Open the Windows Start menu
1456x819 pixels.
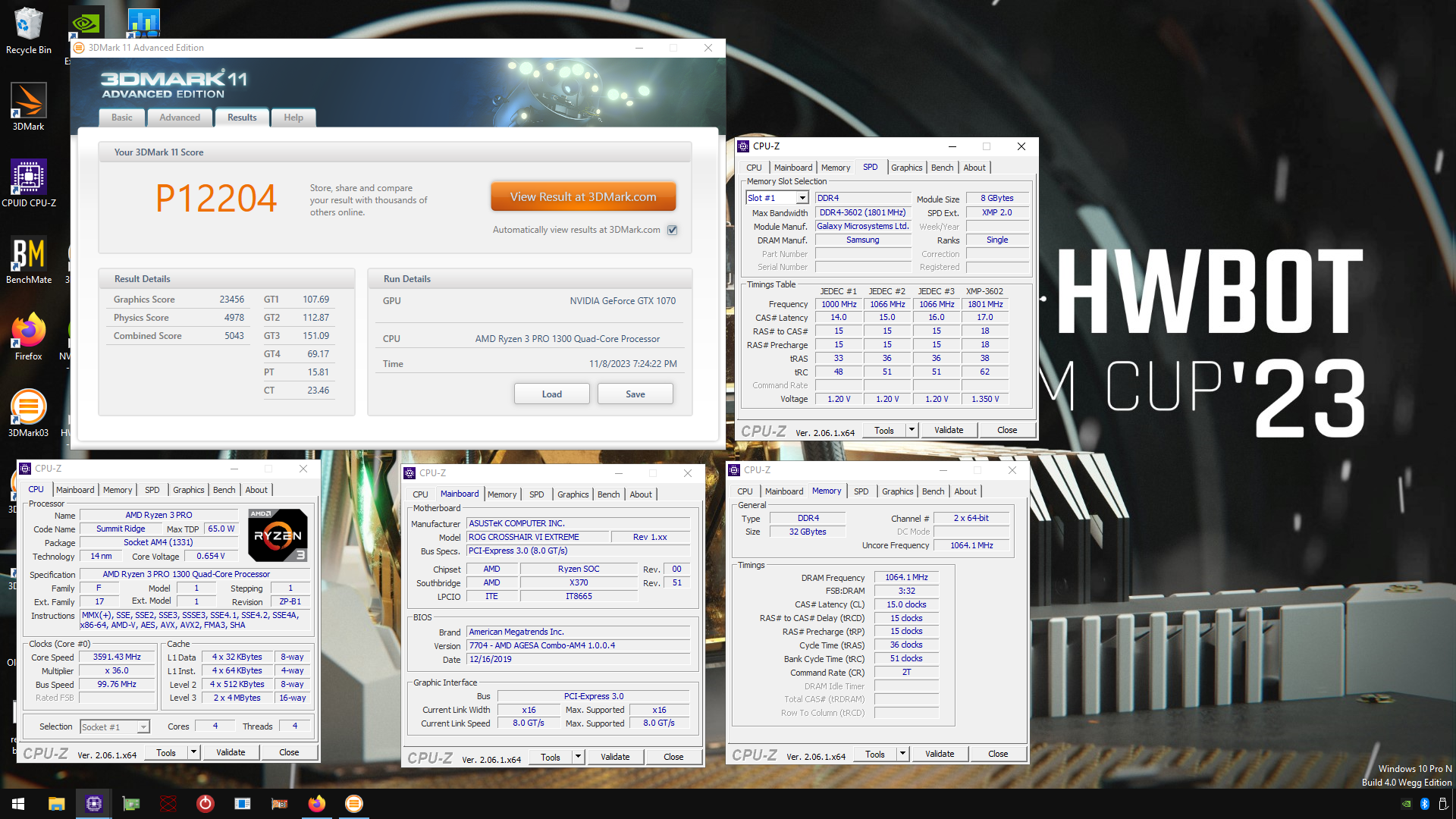[18, 804]
